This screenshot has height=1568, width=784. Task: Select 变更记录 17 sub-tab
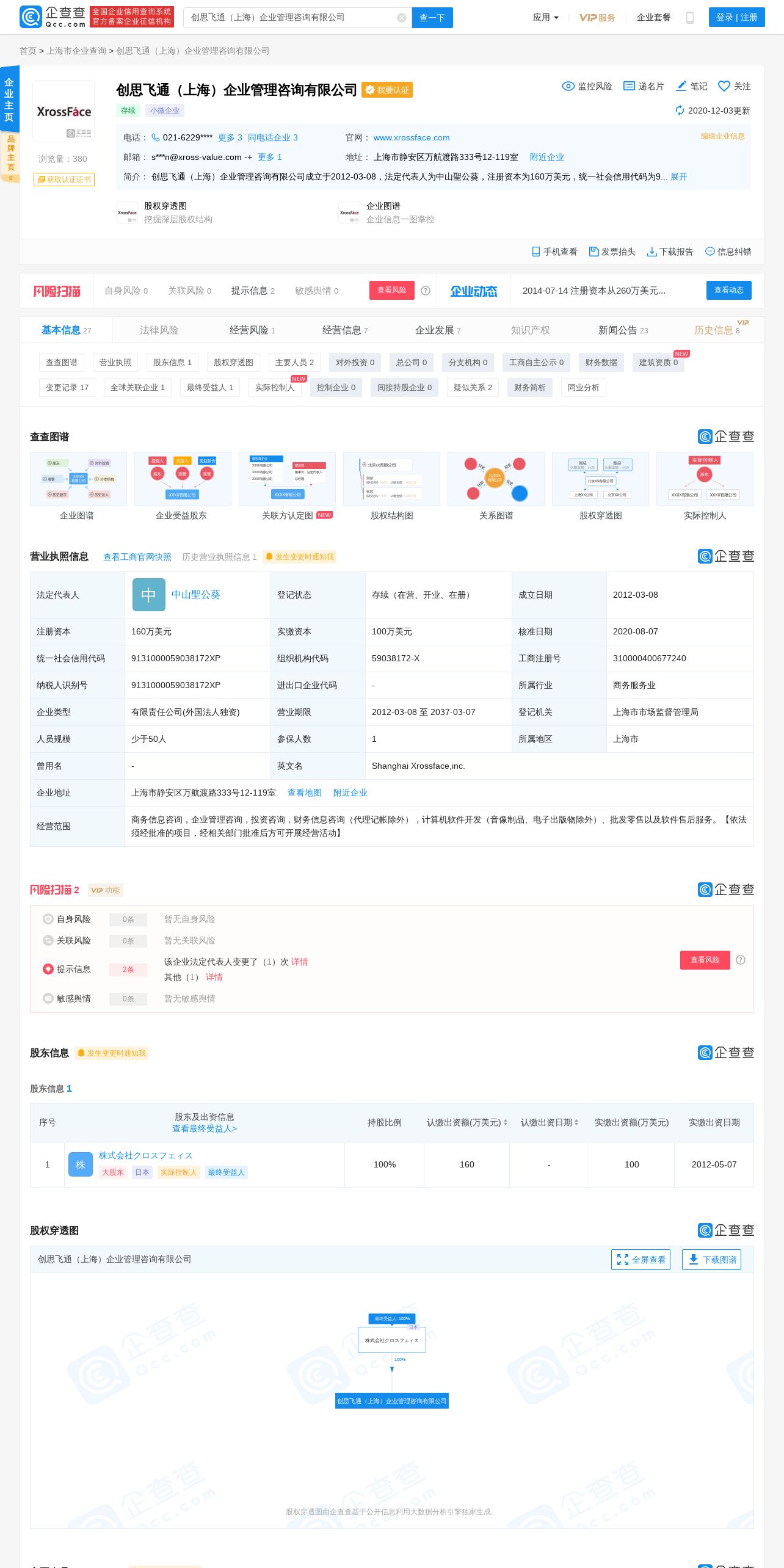click(67, 388)
